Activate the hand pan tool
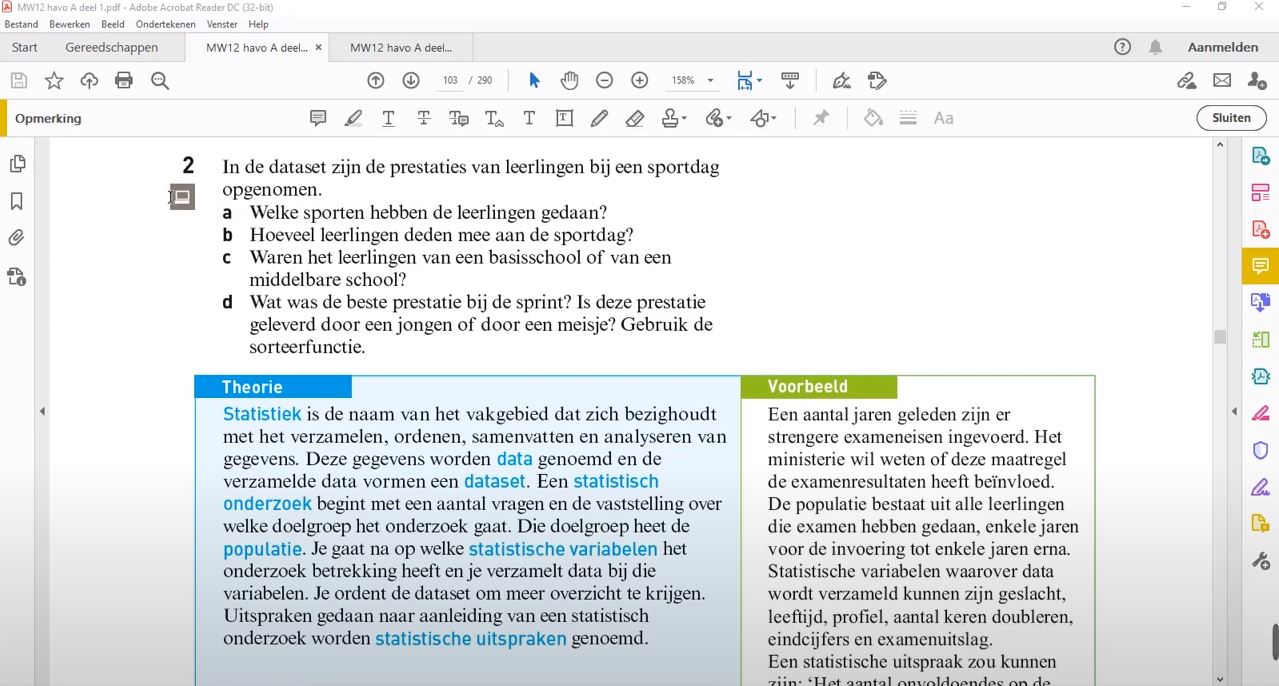The height and width of the screenshot is (686, 1279). click(569, 81)
